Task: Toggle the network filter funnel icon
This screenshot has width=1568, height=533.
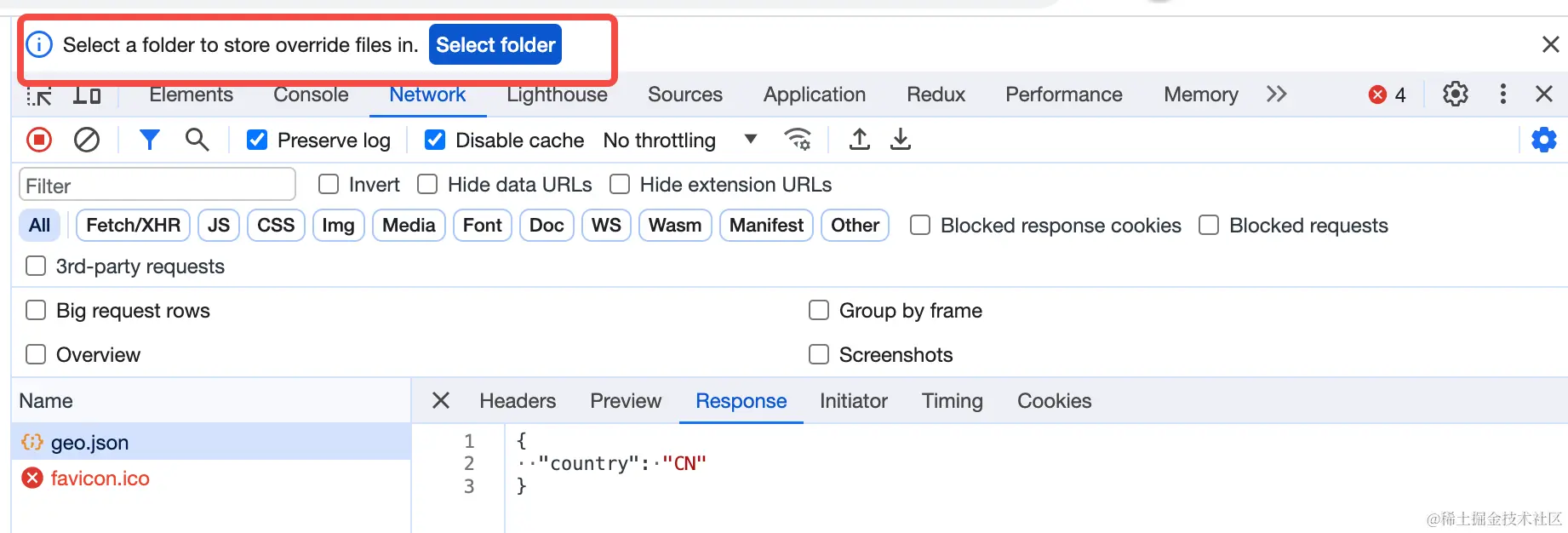Action: pos(150,140)
